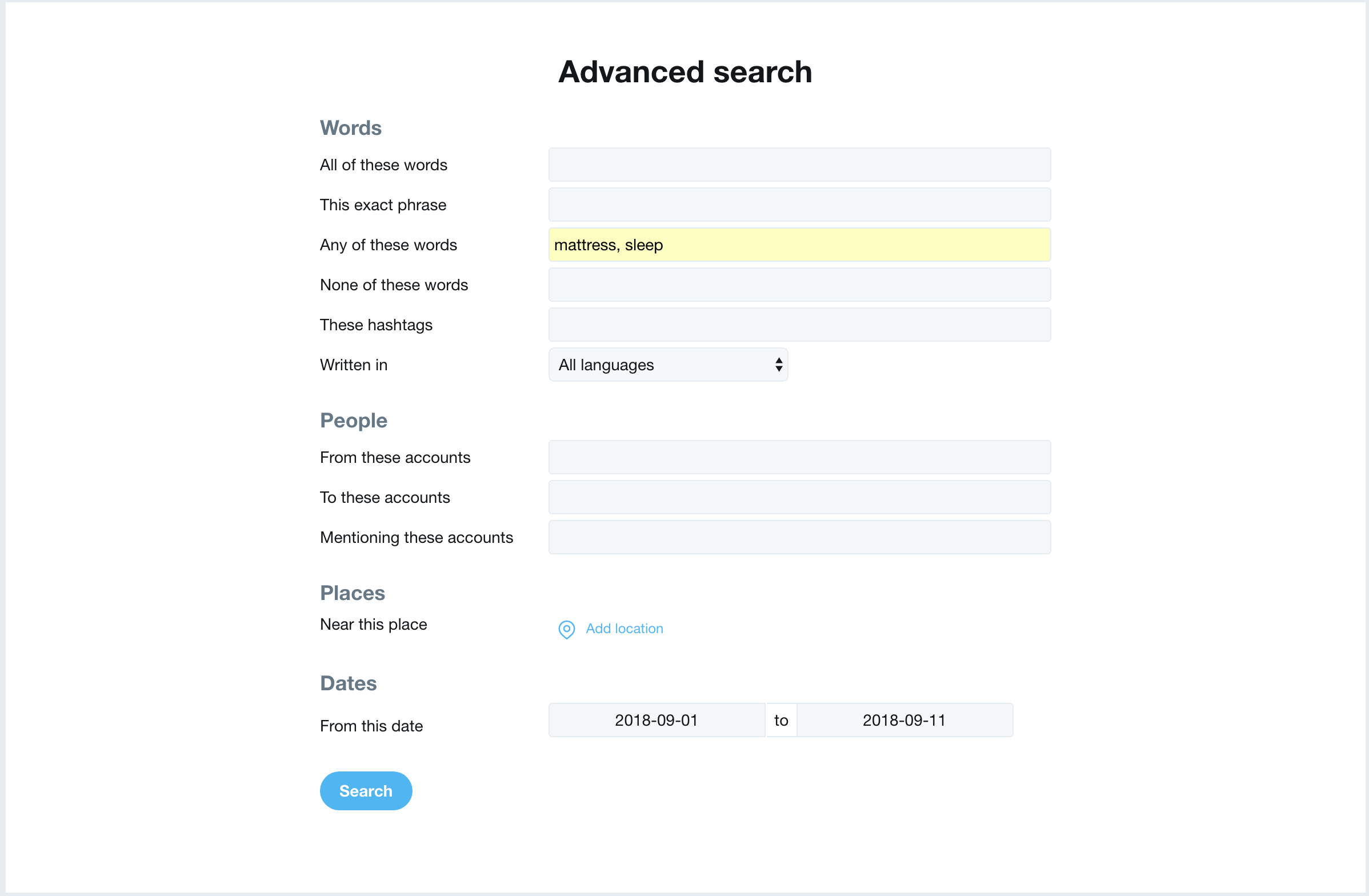The height and width of the screenshot is (896, 1369).
Task: Focus the To these accounts field
Action: point(799,497)
